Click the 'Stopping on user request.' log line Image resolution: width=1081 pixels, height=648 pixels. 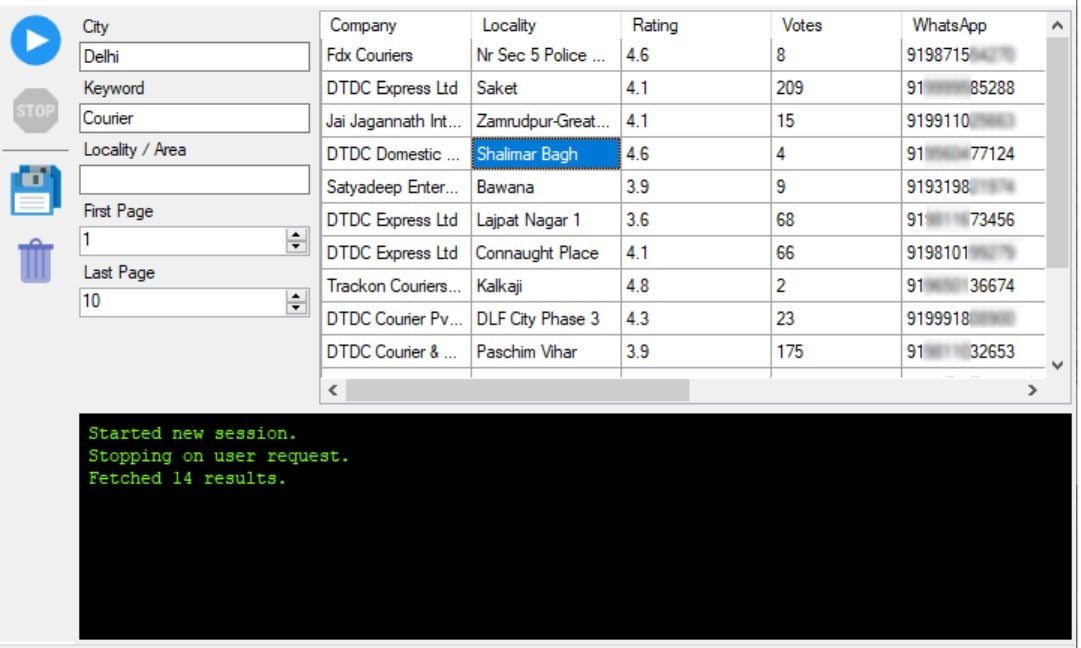tap(219, 456)
